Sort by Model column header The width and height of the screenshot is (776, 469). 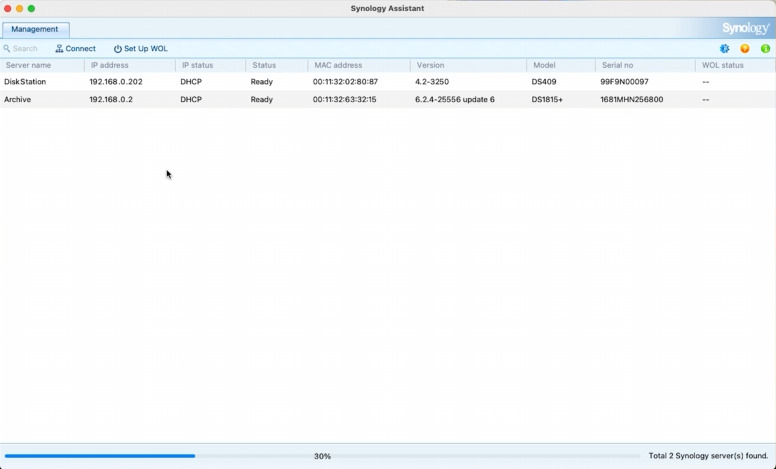coord(561,65)
